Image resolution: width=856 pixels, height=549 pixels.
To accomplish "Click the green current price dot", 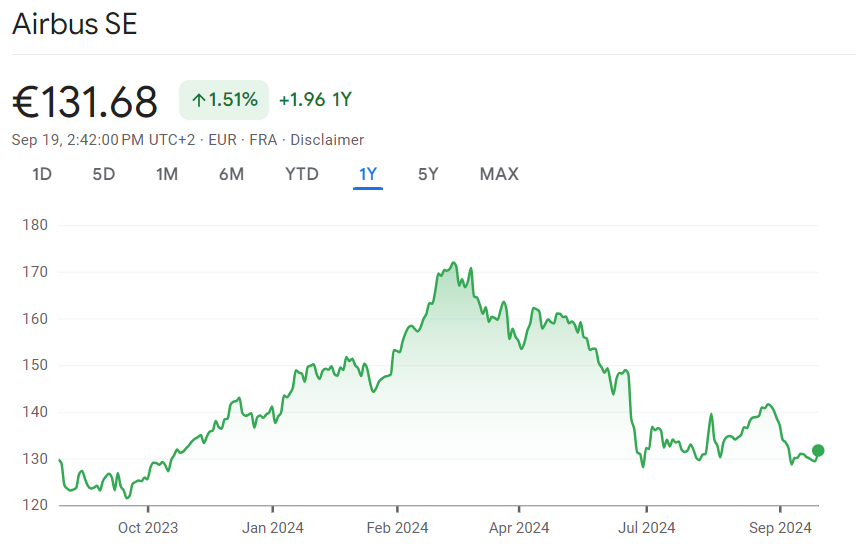I will (818, 450).
